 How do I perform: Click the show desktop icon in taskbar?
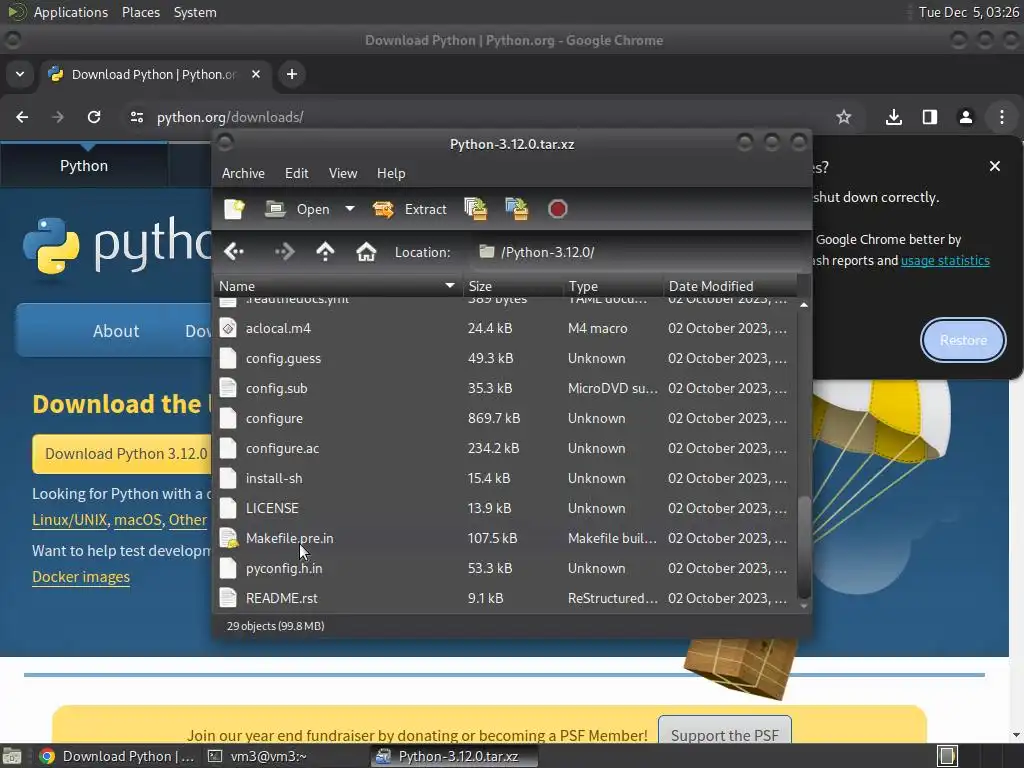point(11,756)
